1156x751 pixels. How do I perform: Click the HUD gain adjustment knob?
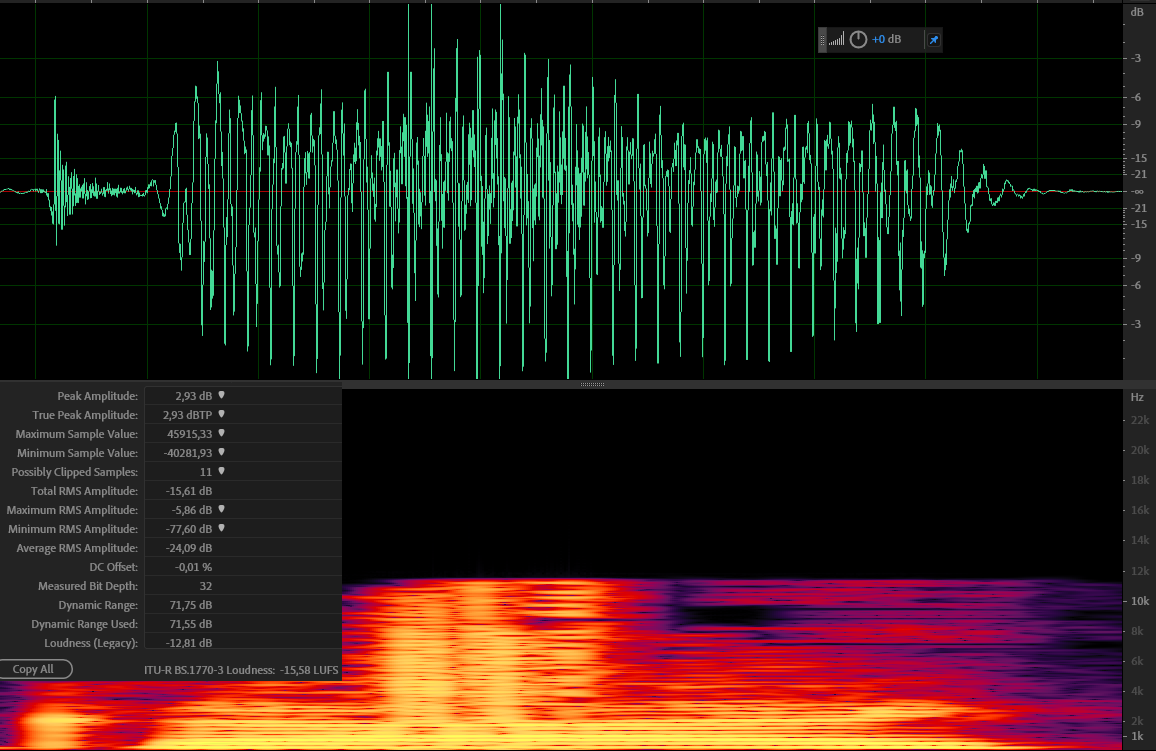[858, 40]
